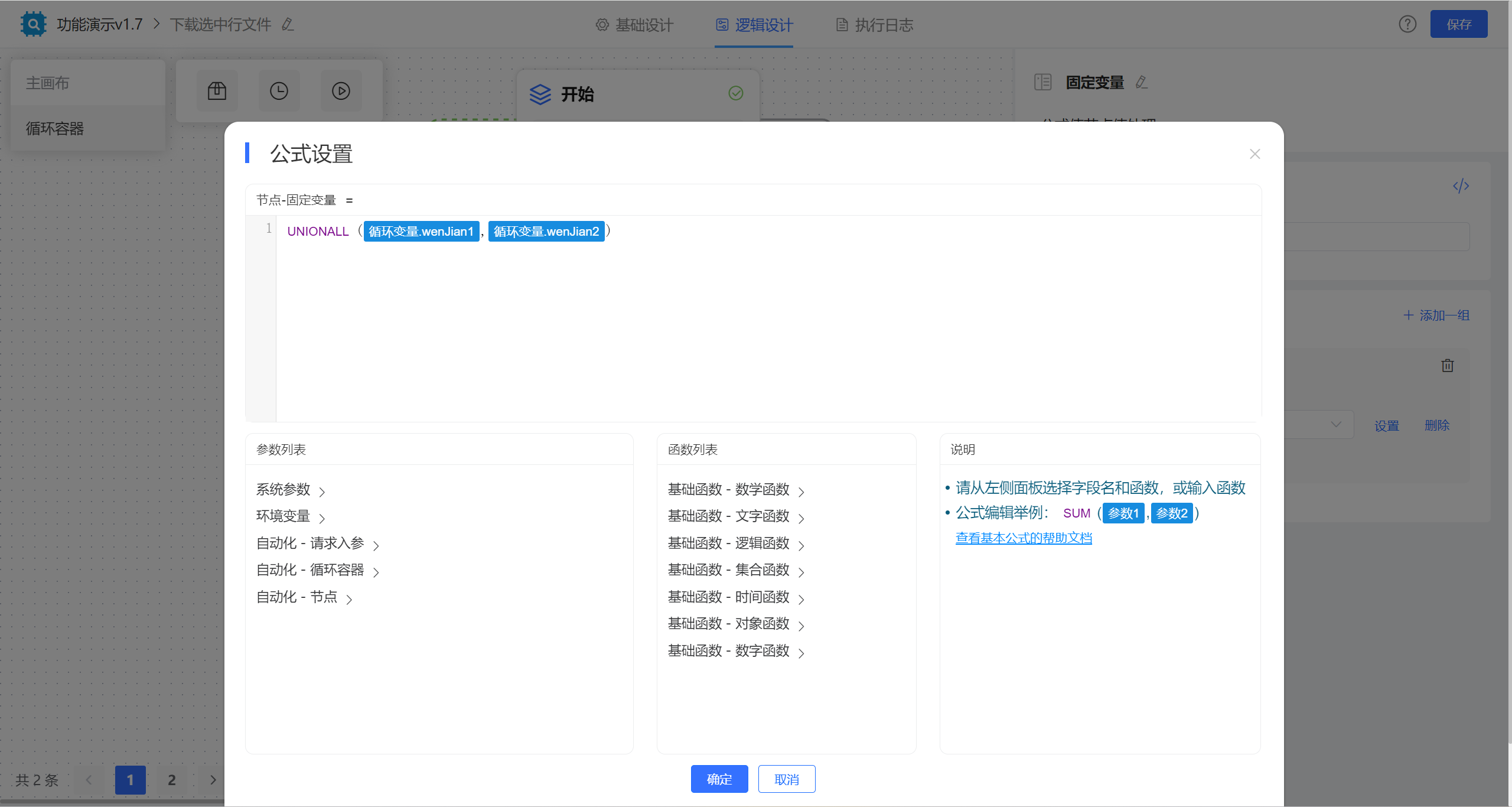Click the clock schedule toolbar icon
The image size is (1512, 807).
click(279, 91)
